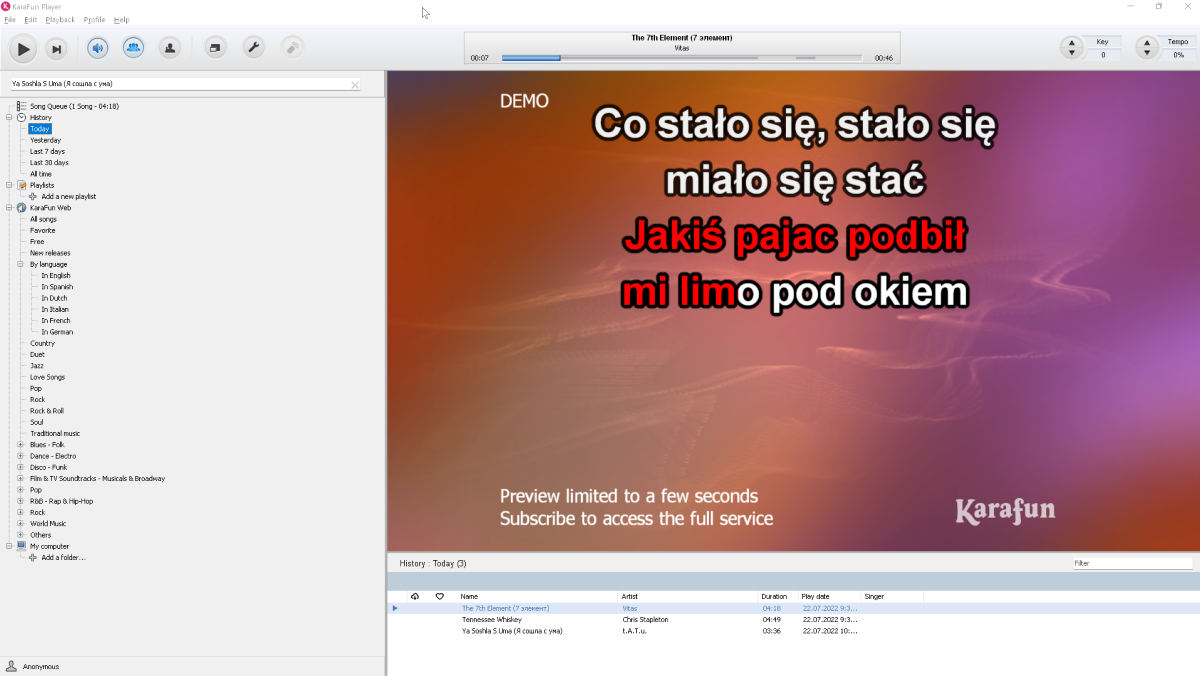Click the Playlists notepad icon
Image resolution: width=1200 pixels, height=676 pixels.
(22, 185)
